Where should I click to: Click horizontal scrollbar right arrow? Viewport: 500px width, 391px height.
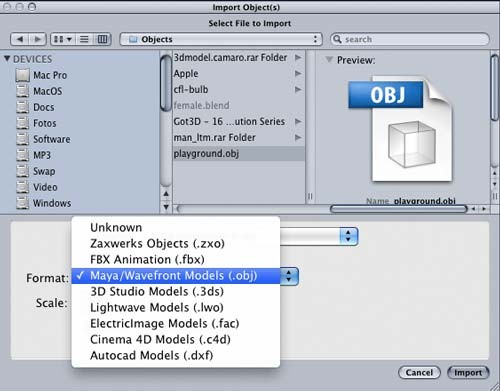[x=484, y=209]
